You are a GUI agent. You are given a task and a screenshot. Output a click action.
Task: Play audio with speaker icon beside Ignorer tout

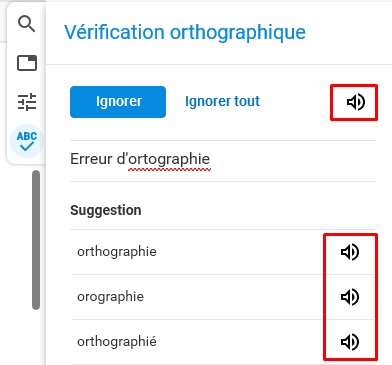355,102
